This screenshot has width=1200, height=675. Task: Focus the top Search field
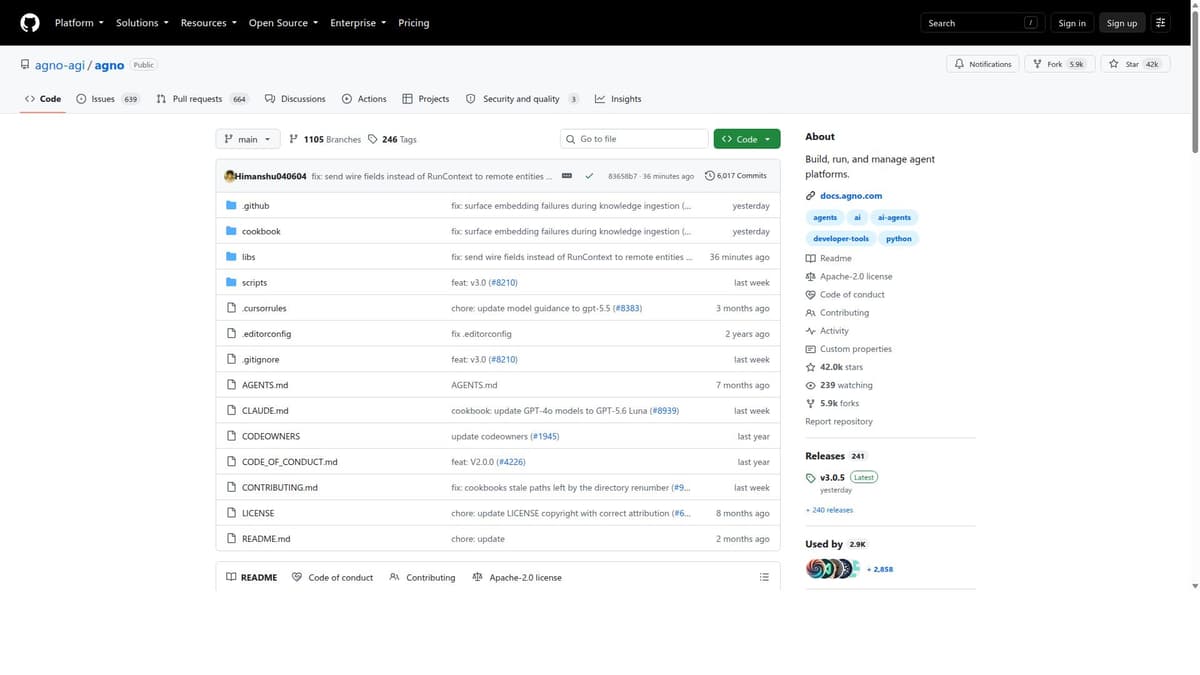click(983, 23)
